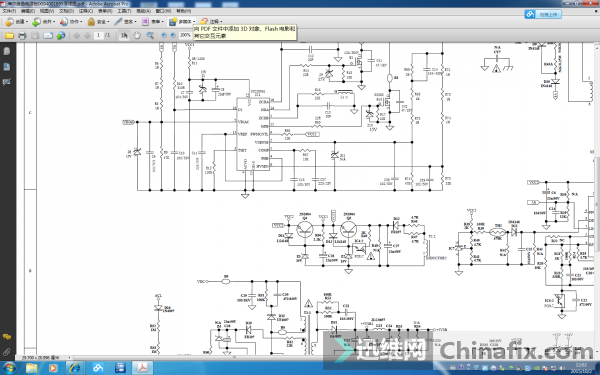The height and width of the screenshot is (375, 600).
Task: Click the marquee zoom magnifier tool
Action: click(x=150, y=36)
